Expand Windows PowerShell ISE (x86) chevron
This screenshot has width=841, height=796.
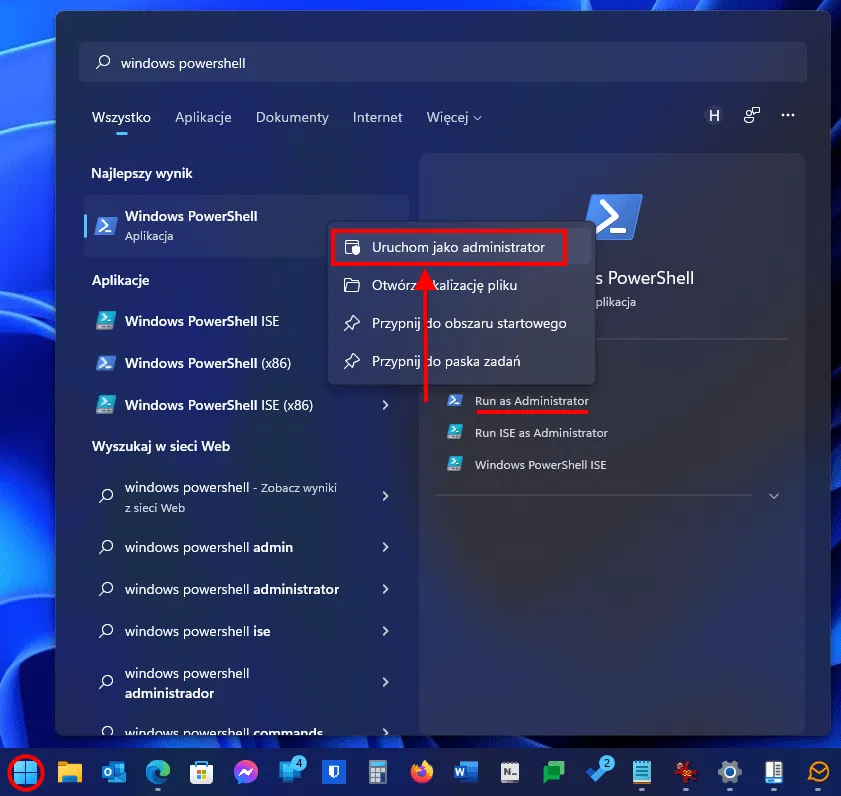click(385, 405)
